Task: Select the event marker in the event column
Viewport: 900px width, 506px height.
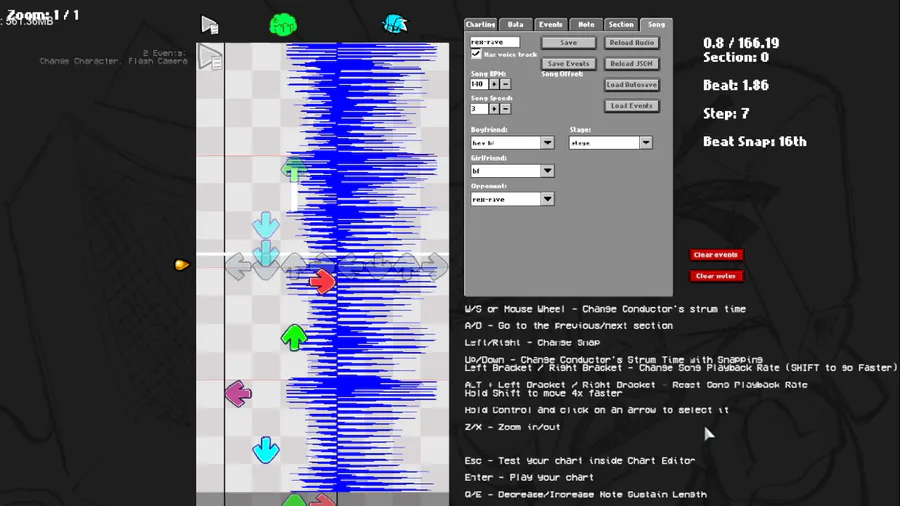Action: coord(210,57)
